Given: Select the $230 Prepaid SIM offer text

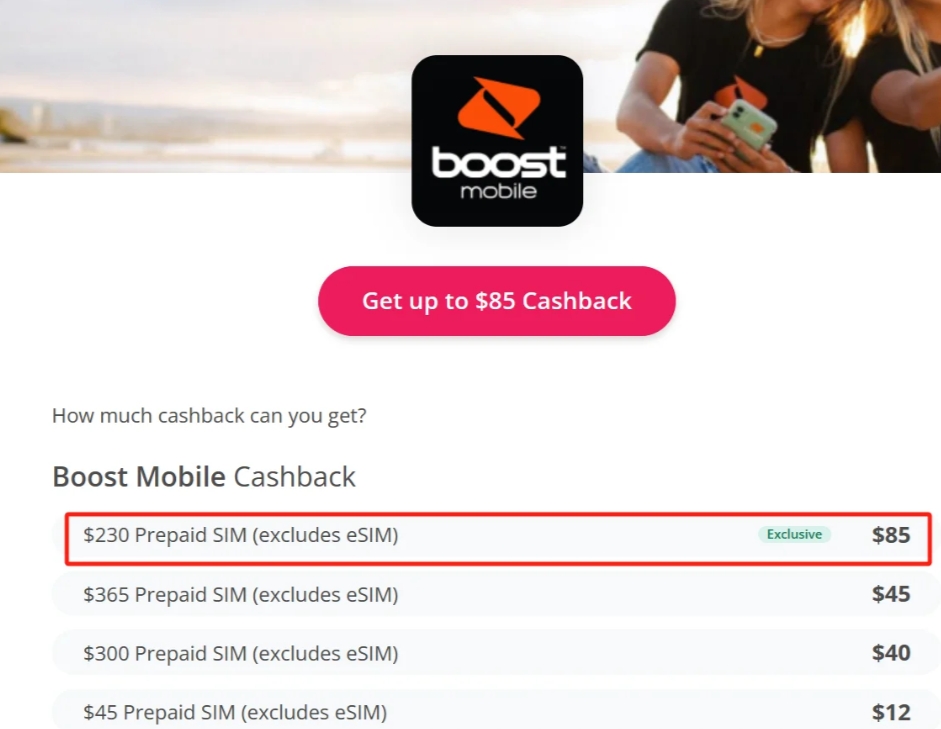Looking at the screenshot, I should click(x=241, y=535).
